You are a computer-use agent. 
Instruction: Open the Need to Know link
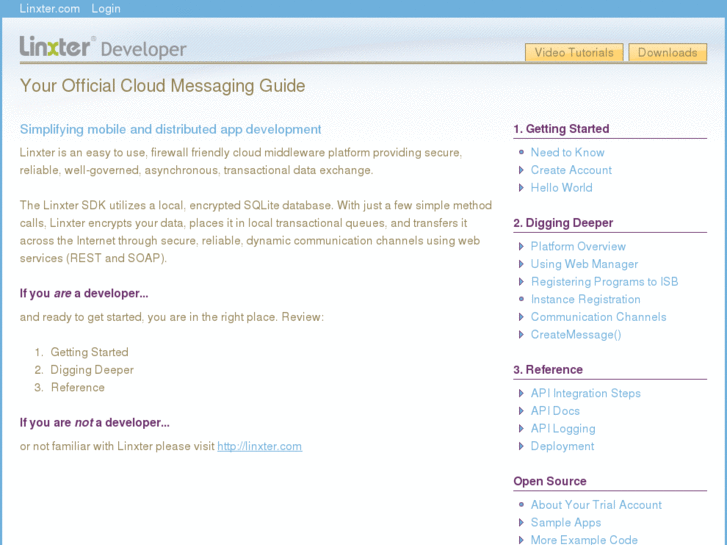(568, 152)
